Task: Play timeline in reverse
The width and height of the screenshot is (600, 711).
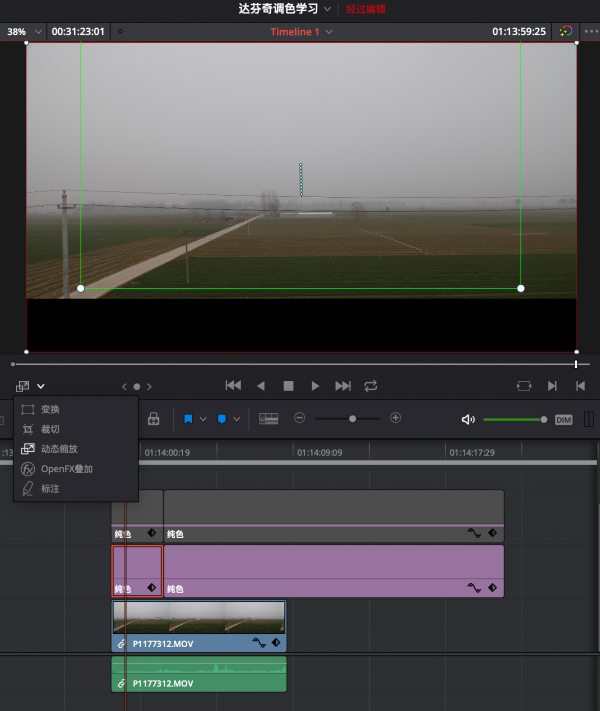Action: point(261,386)
